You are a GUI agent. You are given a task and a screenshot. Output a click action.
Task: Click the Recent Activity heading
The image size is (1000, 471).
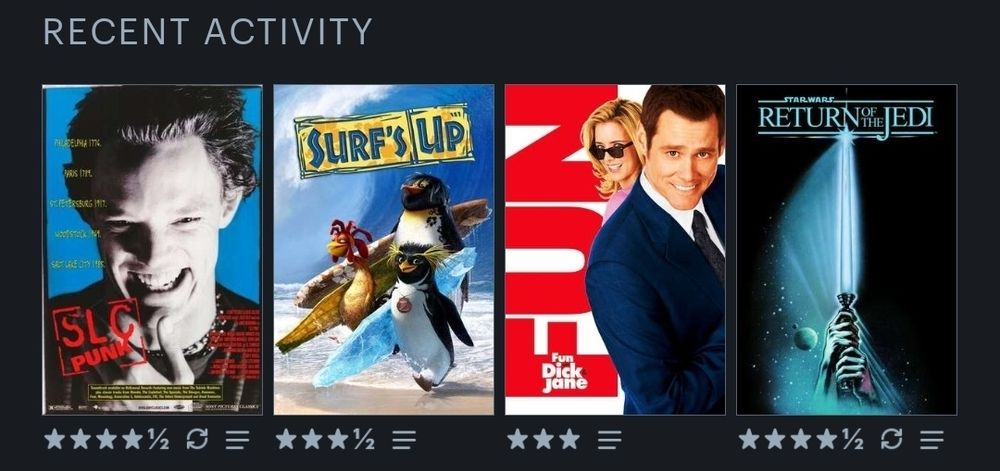208,31
